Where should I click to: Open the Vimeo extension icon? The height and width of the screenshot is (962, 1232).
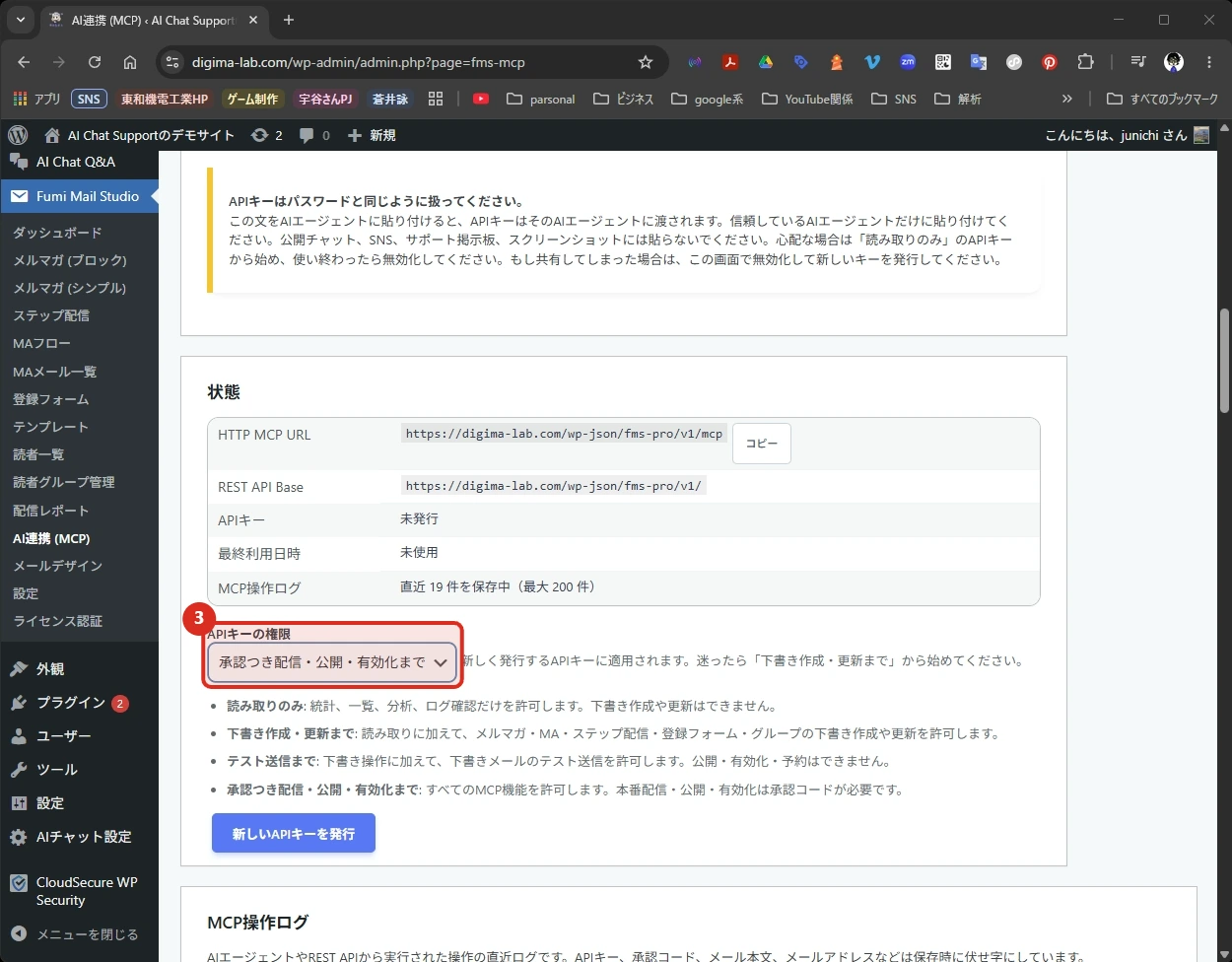click(872, 62)
